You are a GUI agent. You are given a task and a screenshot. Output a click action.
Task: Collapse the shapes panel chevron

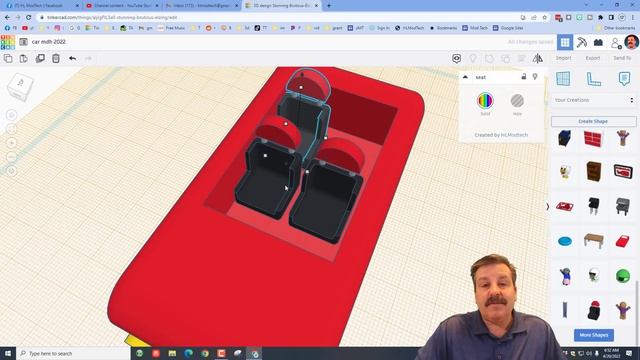(x=548, y=207)
